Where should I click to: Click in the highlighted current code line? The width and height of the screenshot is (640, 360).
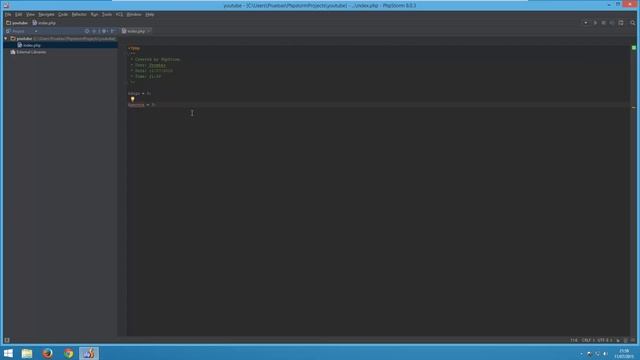pyautogui.click(x=378, y=105)
